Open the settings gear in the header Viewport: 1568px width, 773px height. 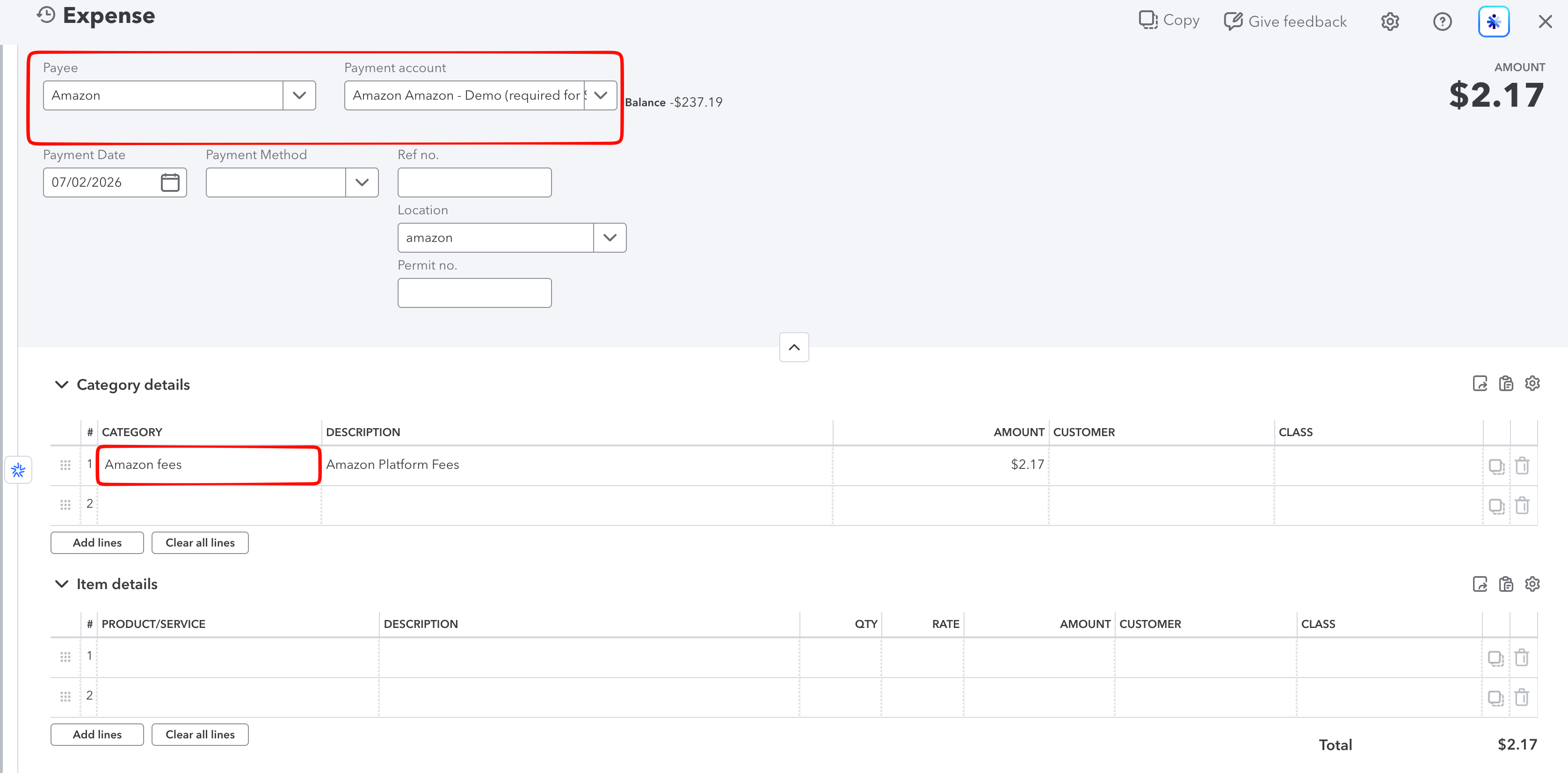(x=1390, y=22)
